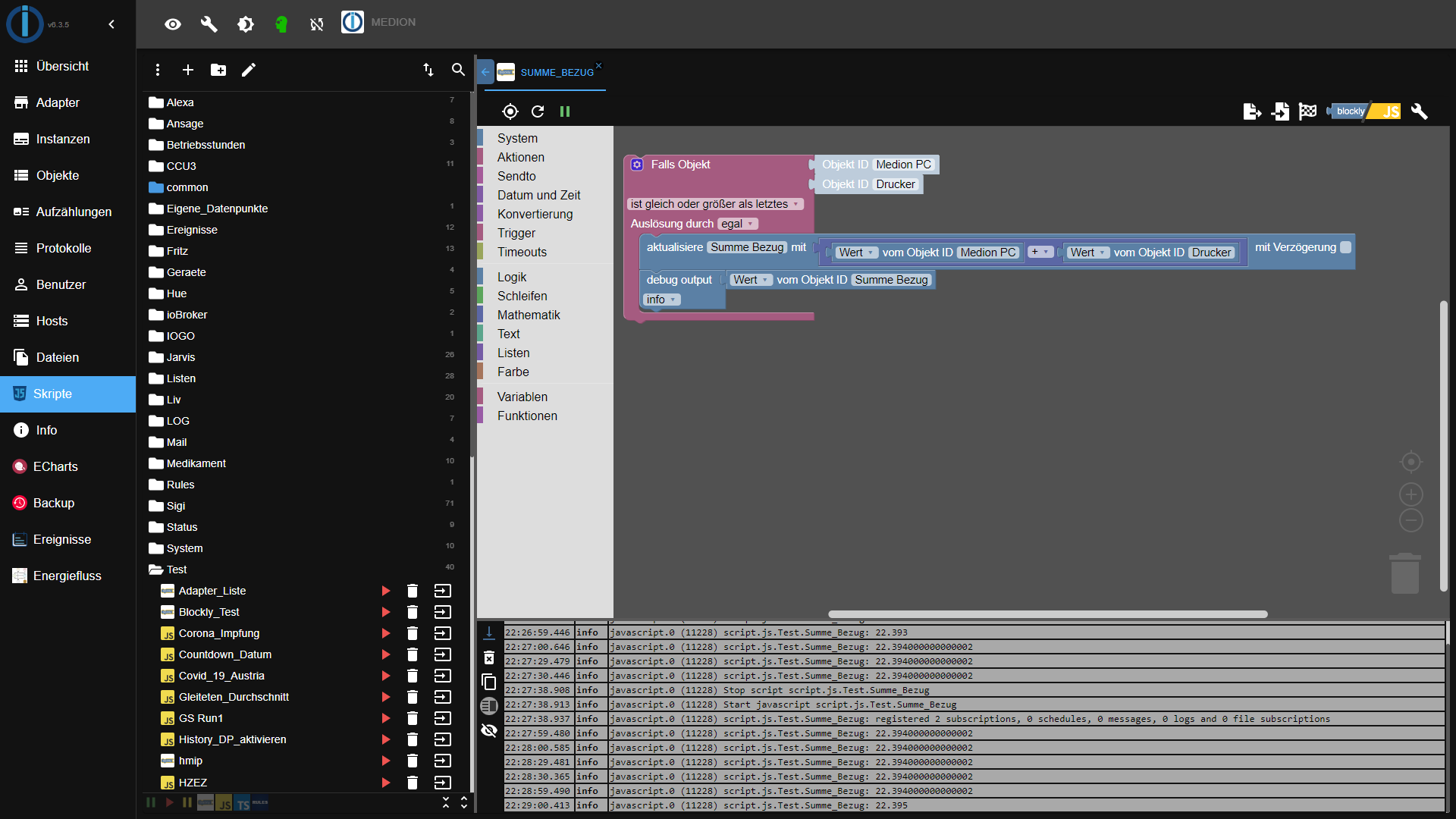Clear log with trash icon in log panel

tap(489, 657)
